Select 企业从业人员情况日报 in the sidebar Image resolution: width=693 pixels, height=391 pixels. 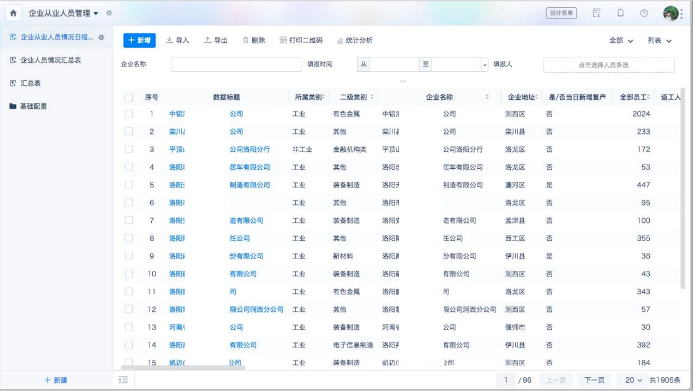57,37
